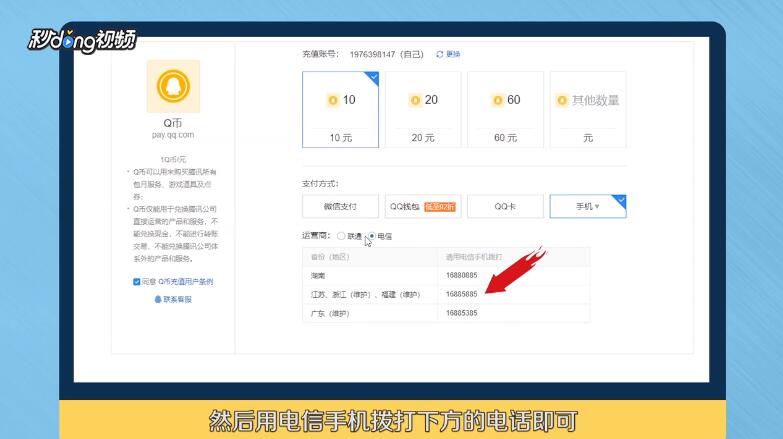Click the 联系客服 link

click(177, 299)
